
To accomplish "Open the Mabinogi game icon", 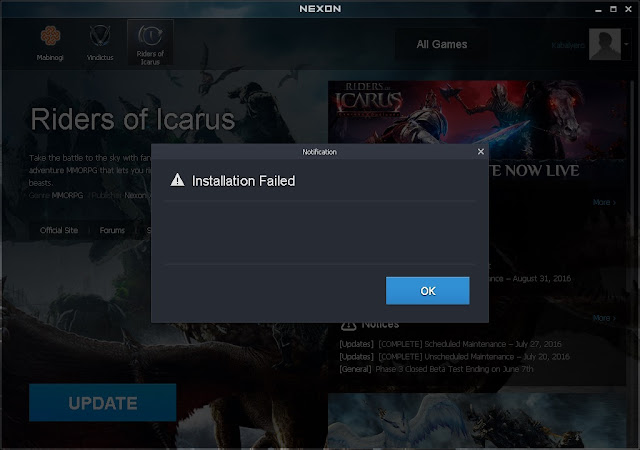I will coord(50,43).
